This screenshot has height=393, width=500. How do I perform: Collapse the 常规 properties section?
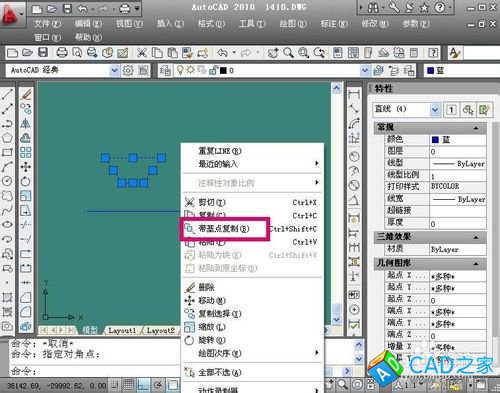click(476, 128)
